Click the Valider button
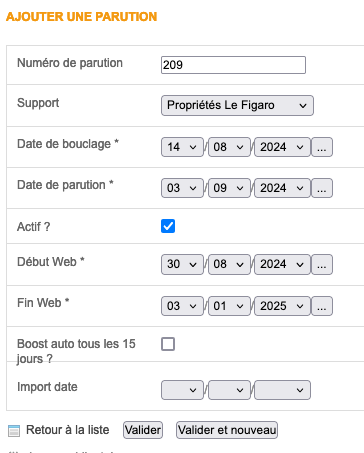 (x=143, y=430)
